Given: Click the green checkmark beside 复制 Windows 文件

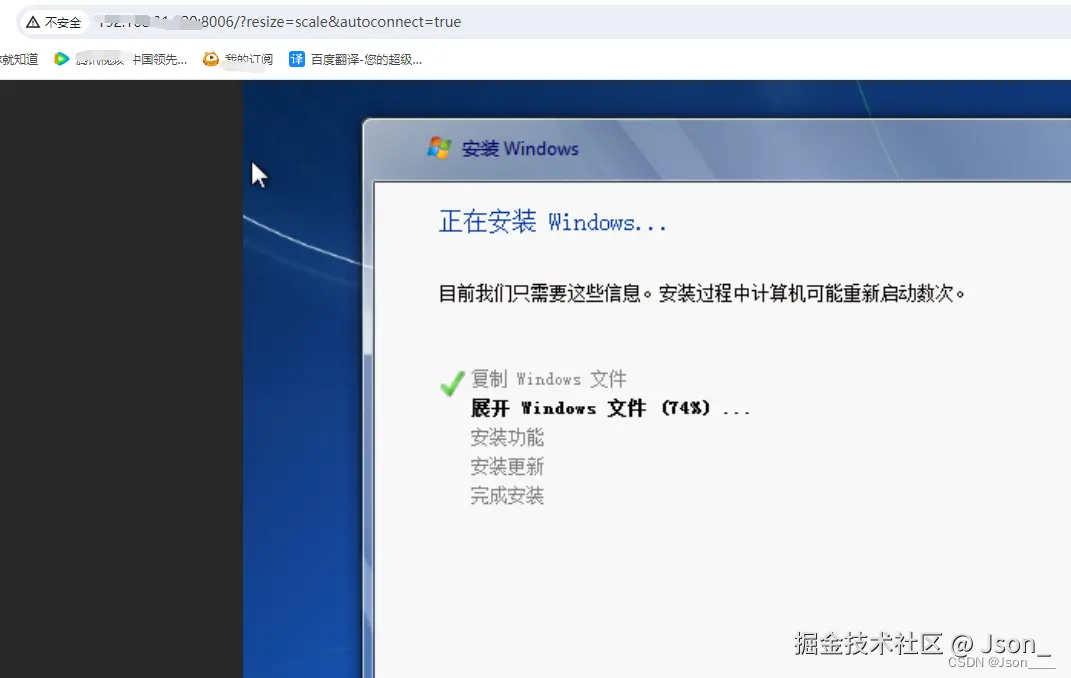Looking at the screenshot, I should (452, 382).
